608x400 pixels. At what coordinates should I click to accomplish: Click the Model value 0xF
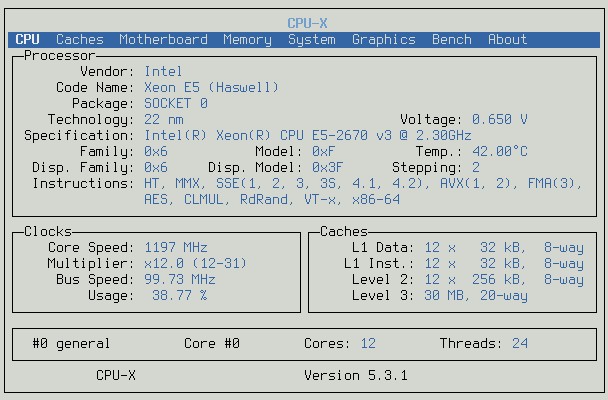[323, 152]
